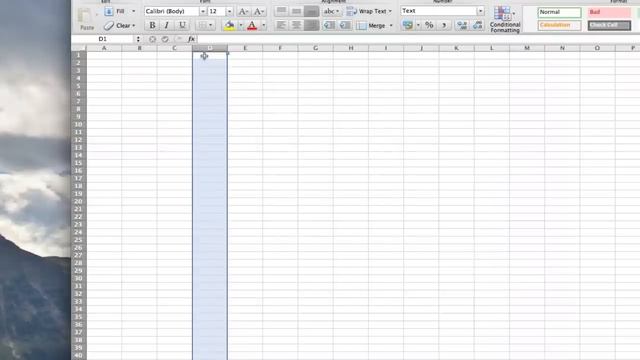This screenshot has width=640, height=360.
Task: Click the decrease decimal icon
Action: (478, 25)
